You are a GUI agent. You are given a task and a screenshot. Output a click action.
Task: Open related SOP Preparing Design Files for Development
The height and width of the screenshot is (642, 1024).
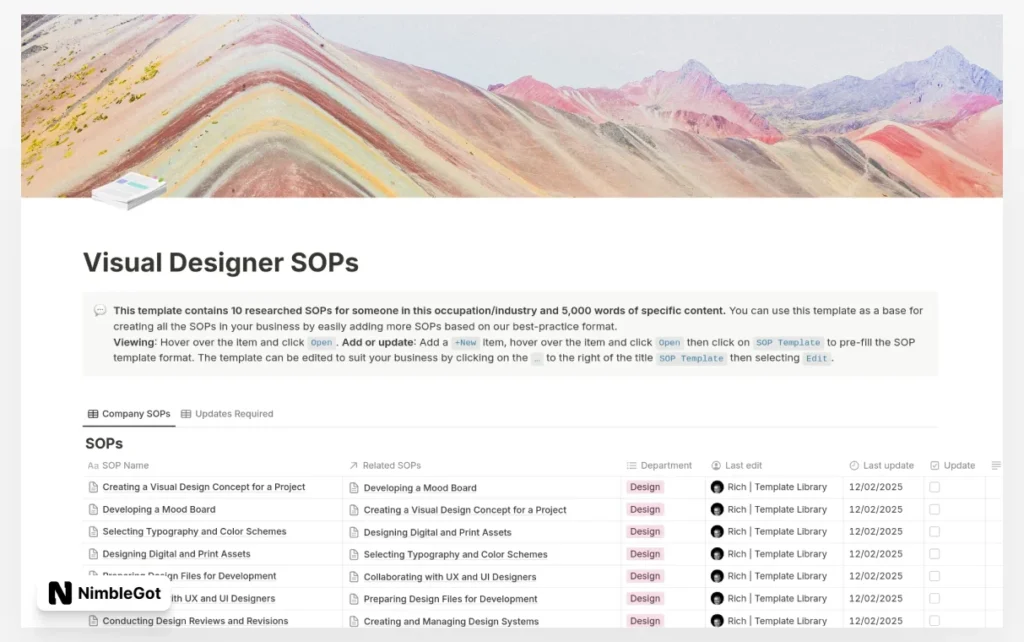click(x=451, y=599)
